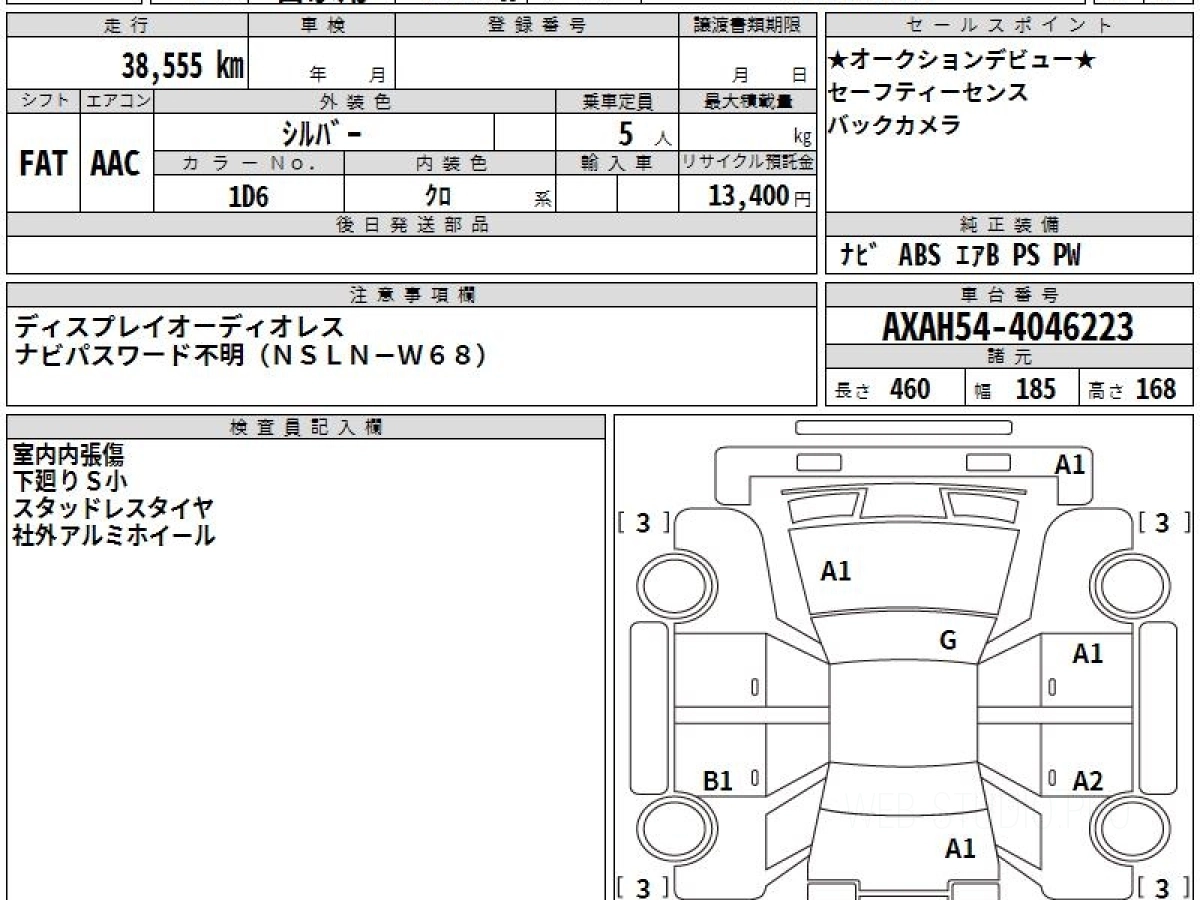The height and width of the screenshot is (900, 1200).
Task: Click the A1 mark on front bumper
Action: pyautogui.click(x=1070, y=464)
